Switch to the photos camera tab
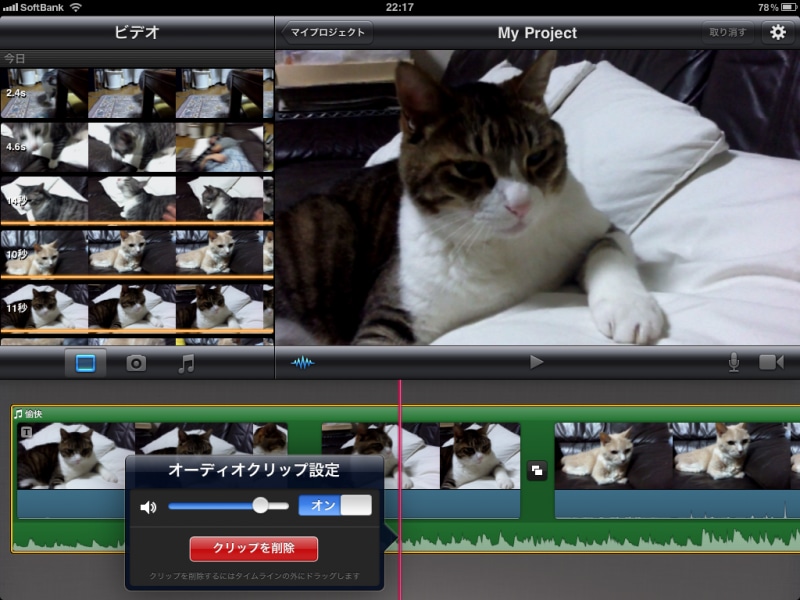Image resolution: width=800 pixels, height=600 pixels. point(136,363)
